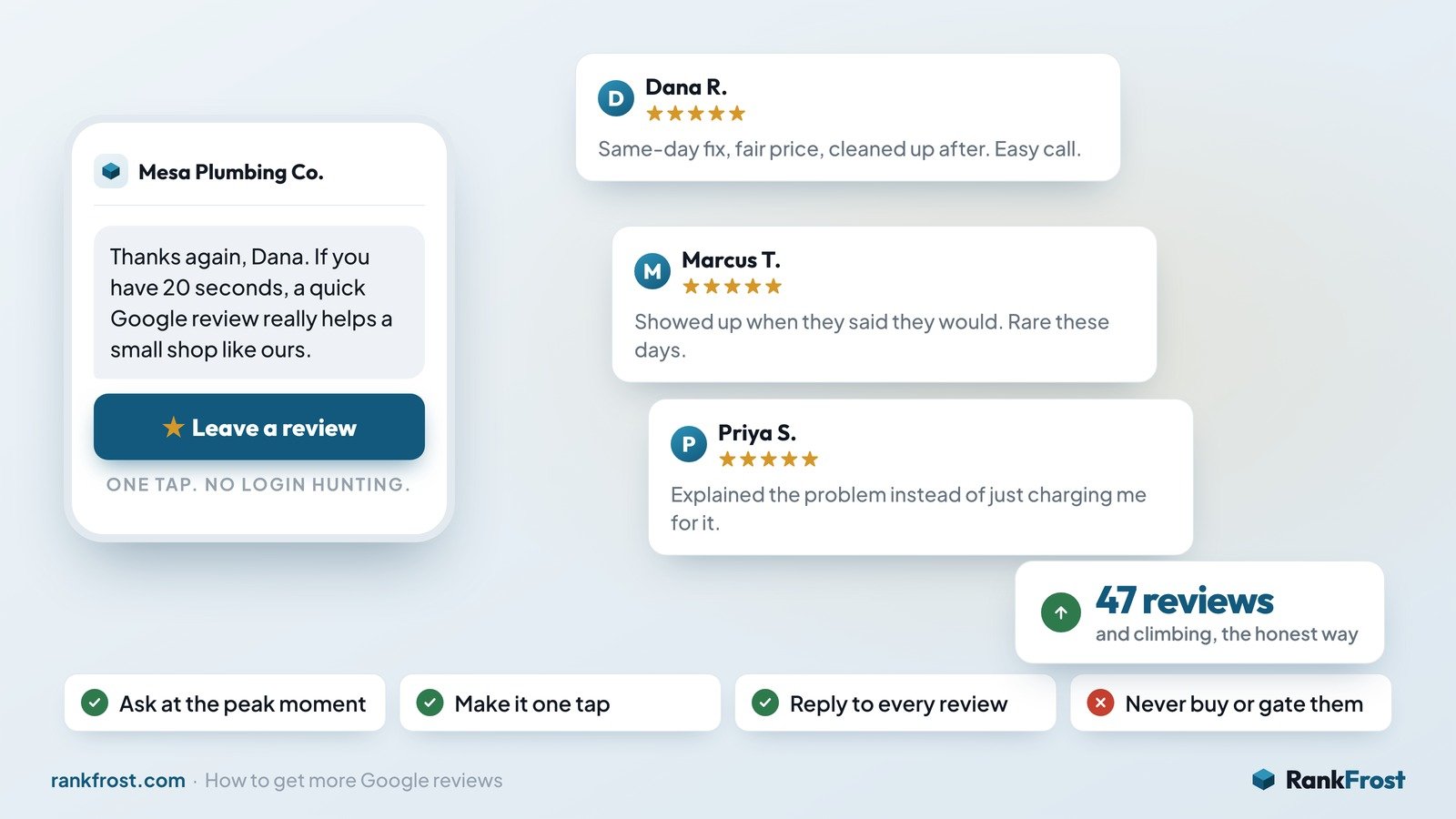Screen dimensions: 1456x819
Task: Click the Thanks again, Dana message bubble
Action: pos(259,302)
